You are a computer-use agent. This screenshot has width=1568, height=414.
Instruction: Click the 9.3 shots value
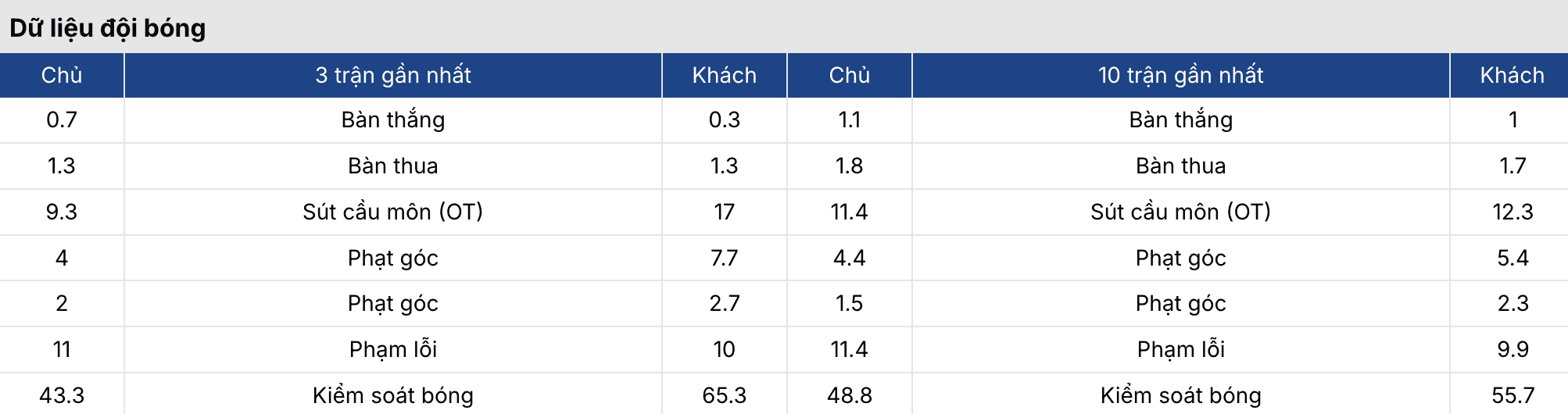click(62, 212)
